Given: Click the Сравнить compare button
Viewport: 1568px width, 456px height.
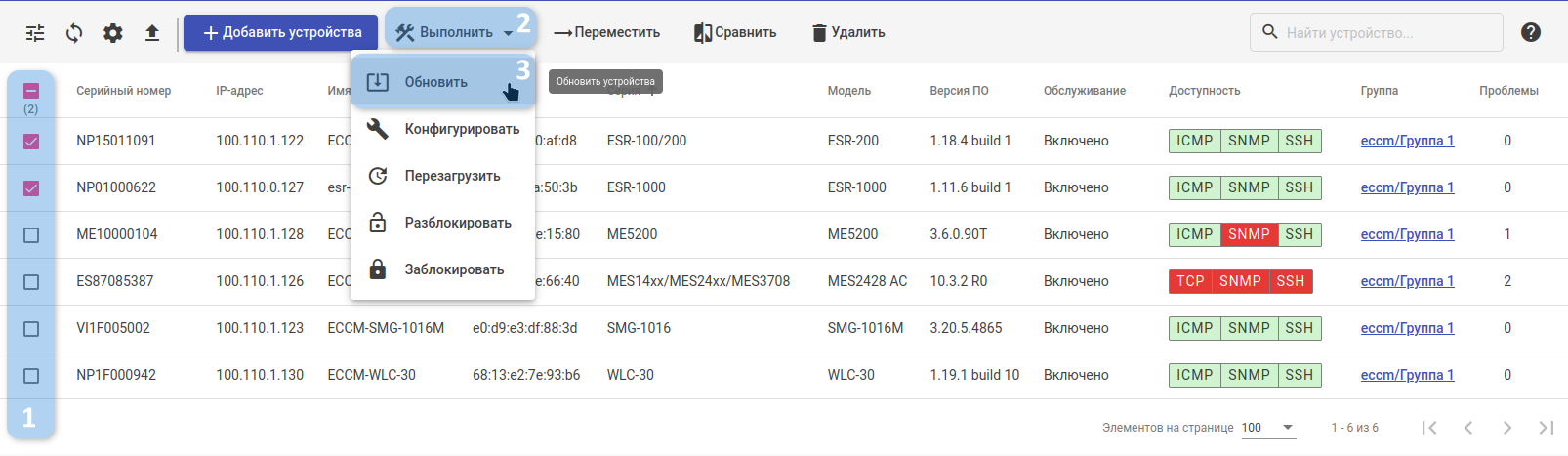Looking at the screenshot, I should coord(735,33).
